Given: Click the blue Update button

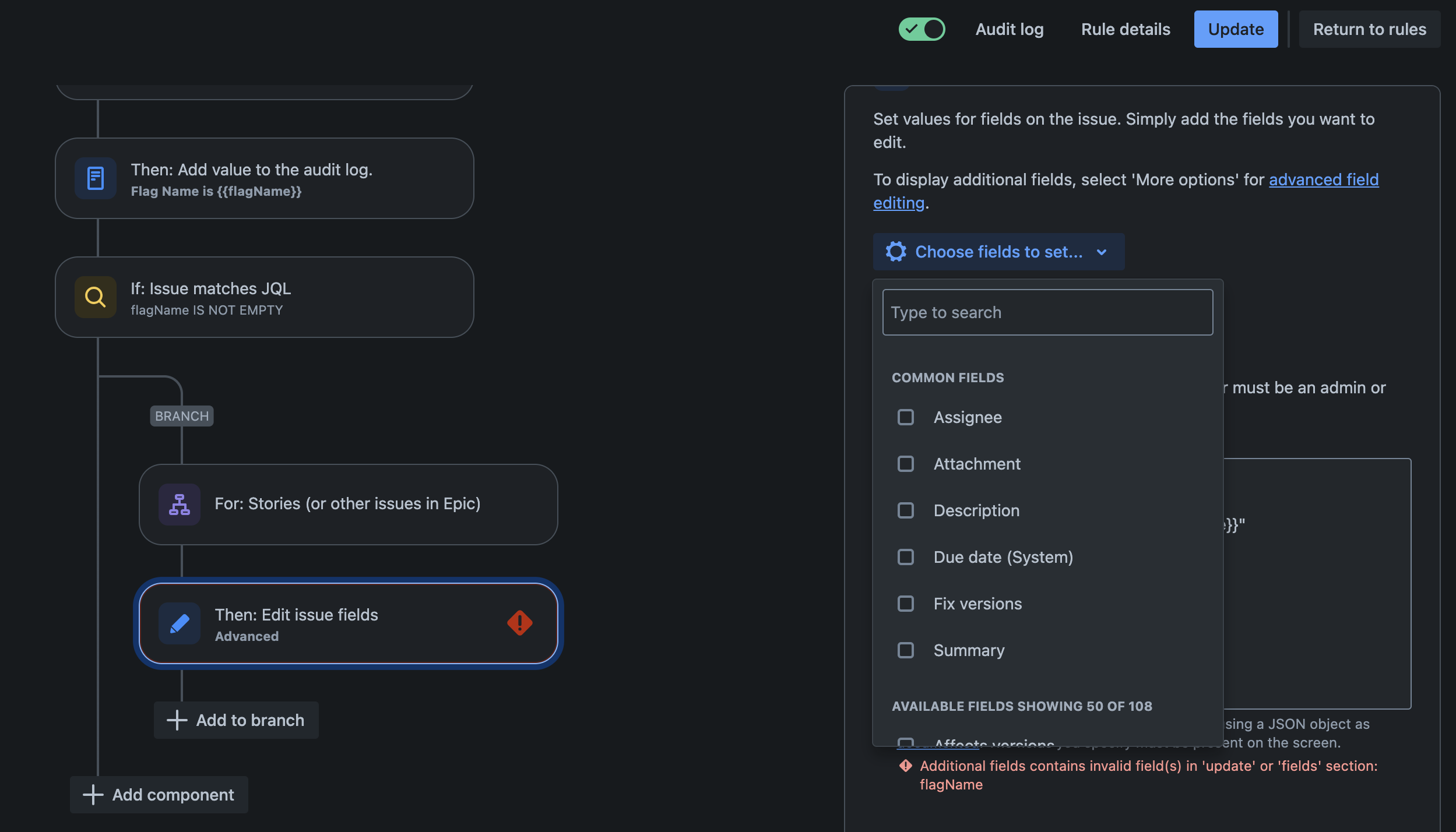Looking at the screenshot, I should (x=1236, y=29).
